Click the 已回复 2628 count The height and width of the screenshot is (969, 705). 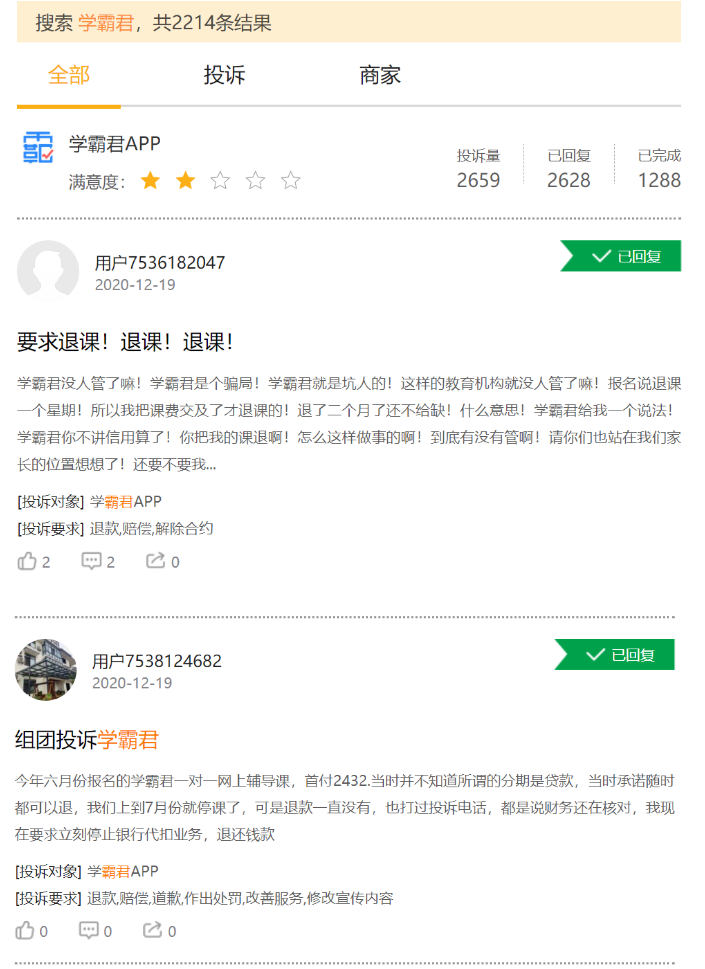[x=568, y=168]
